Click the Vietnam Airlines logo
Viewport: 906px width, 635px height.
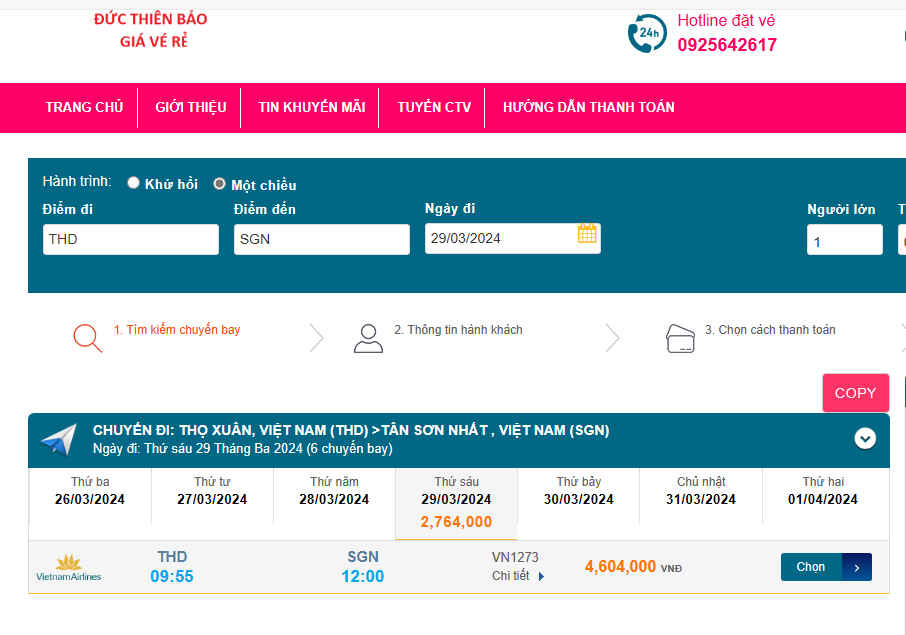click(68, 567)
